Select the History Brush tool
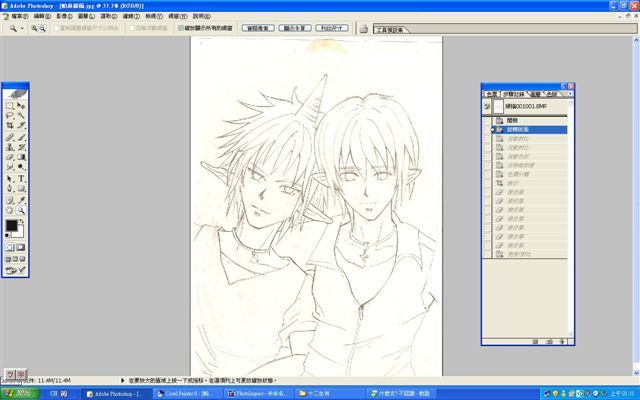The width and height of the screenshot is (640, 400). tap(21, 147)
